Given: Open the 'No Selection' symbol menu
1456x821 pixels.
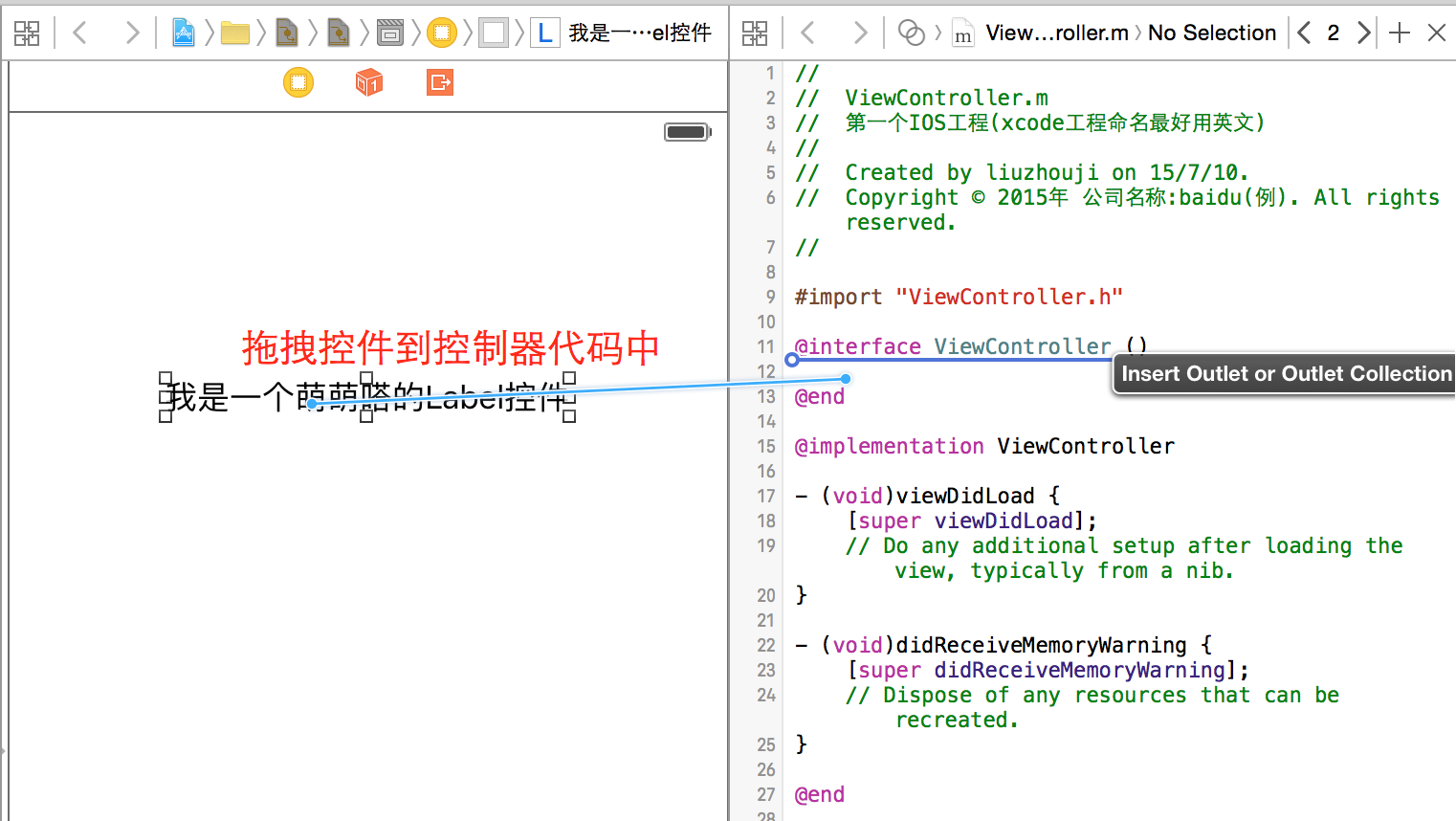Looking at the screenshot, I should click(1212, 33).
